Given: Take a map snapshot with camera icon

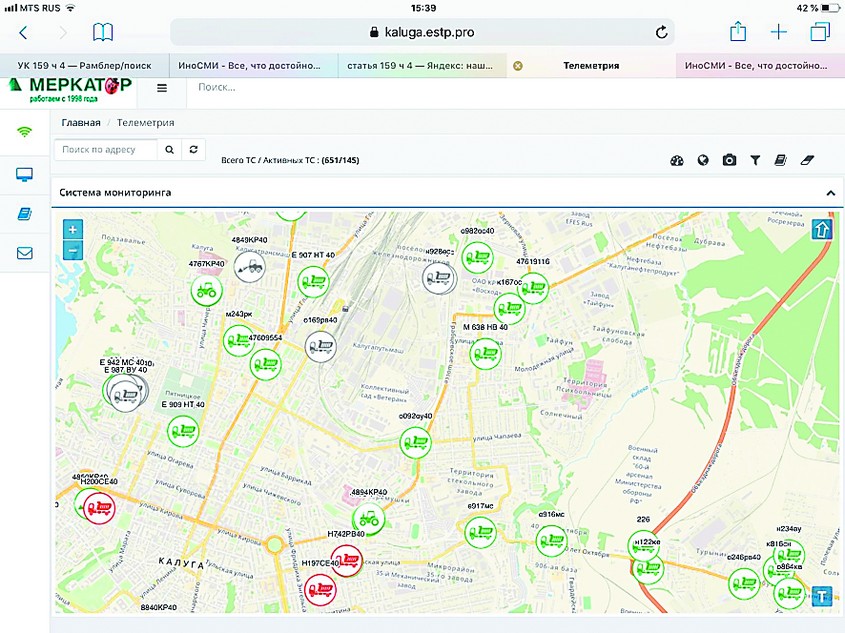Looking at the screenshot, I should pos(729,160).
